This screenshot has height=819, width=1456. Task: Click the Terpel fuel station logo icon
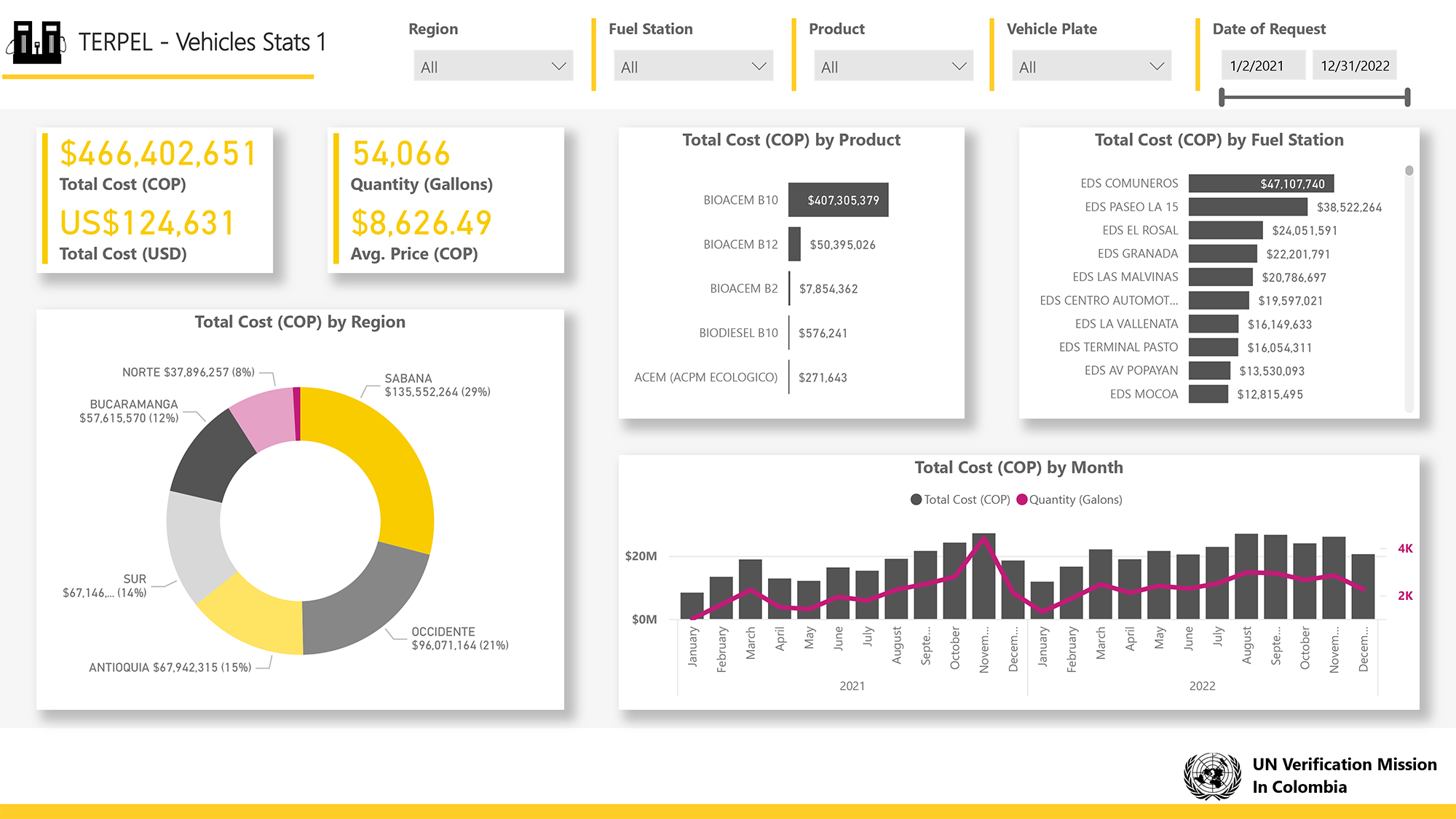pyautogui.click(x=36, y=42)
